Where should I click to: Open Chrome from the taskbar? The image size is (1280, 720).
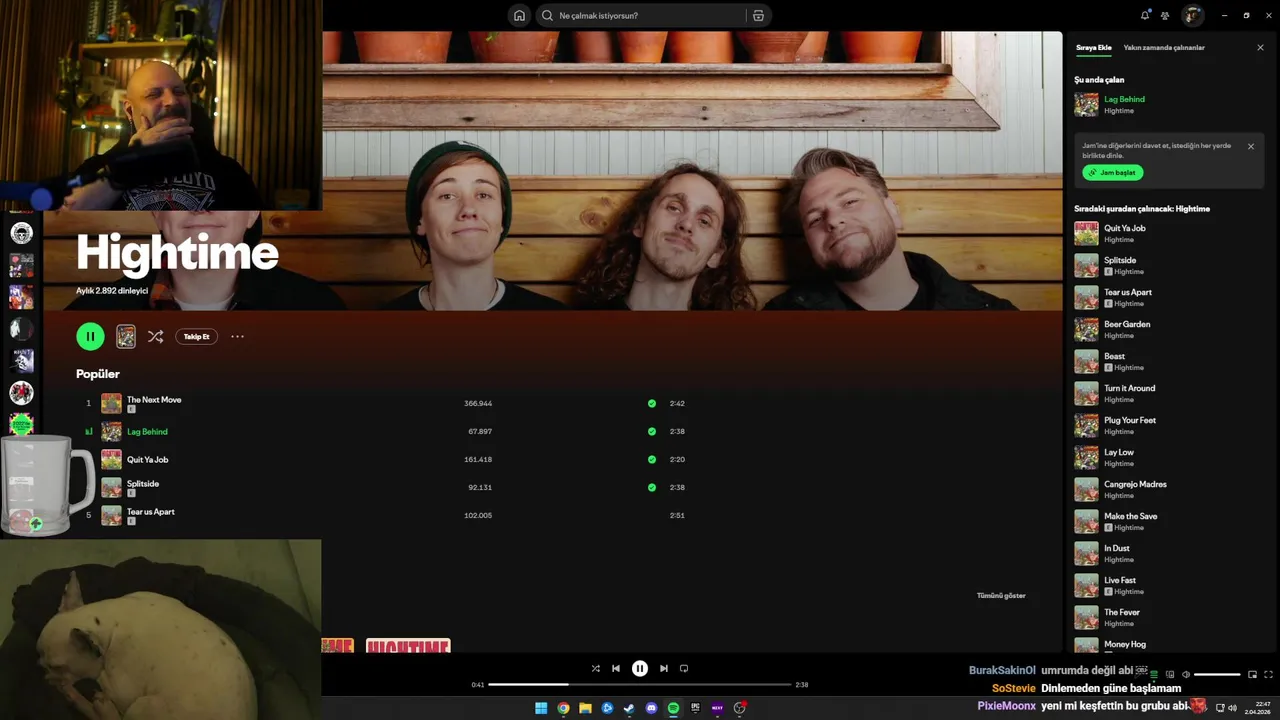click(563, 708)
